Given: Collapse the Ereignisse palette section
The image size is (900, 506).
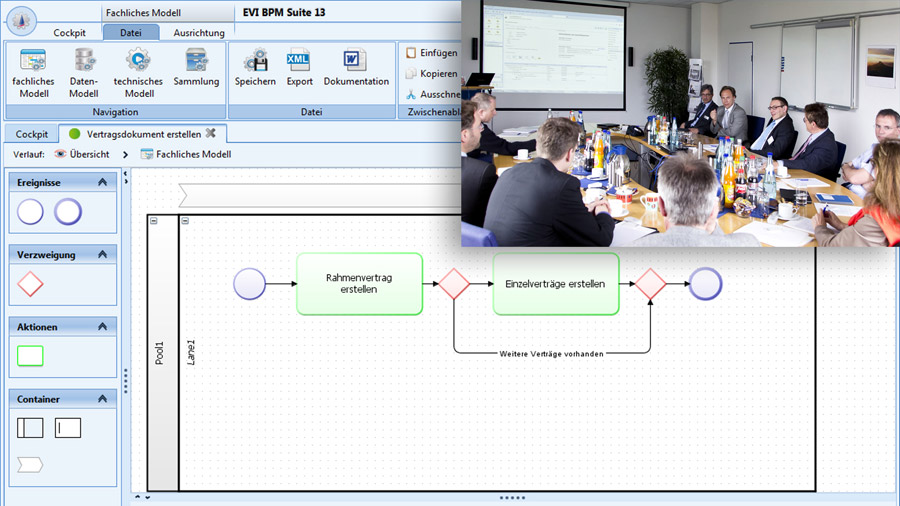Looking at the screenshot, I should (102, 183).
